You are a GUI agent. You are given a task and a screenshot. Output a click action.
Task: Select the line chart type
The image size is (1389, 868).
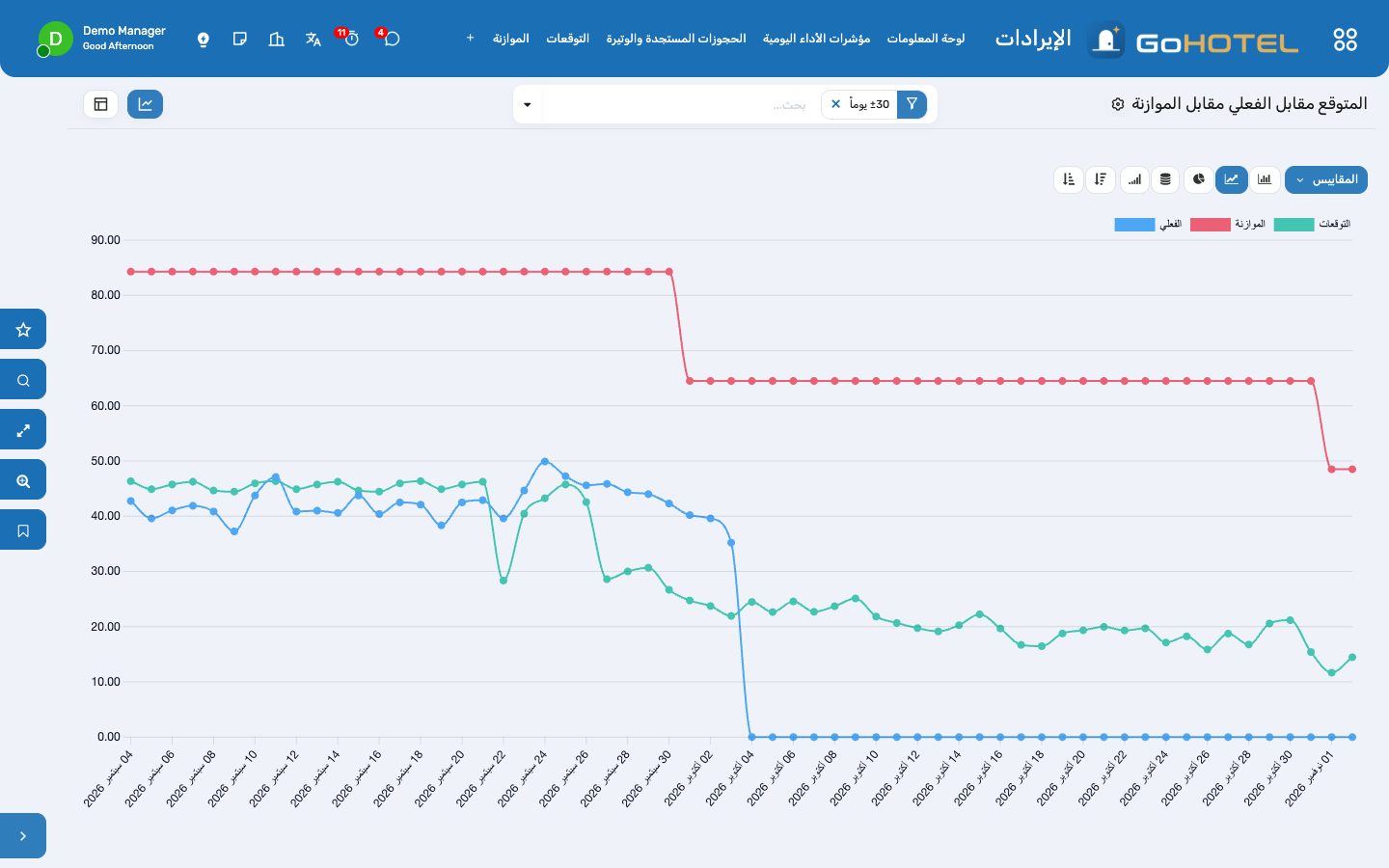(1232, 179)
